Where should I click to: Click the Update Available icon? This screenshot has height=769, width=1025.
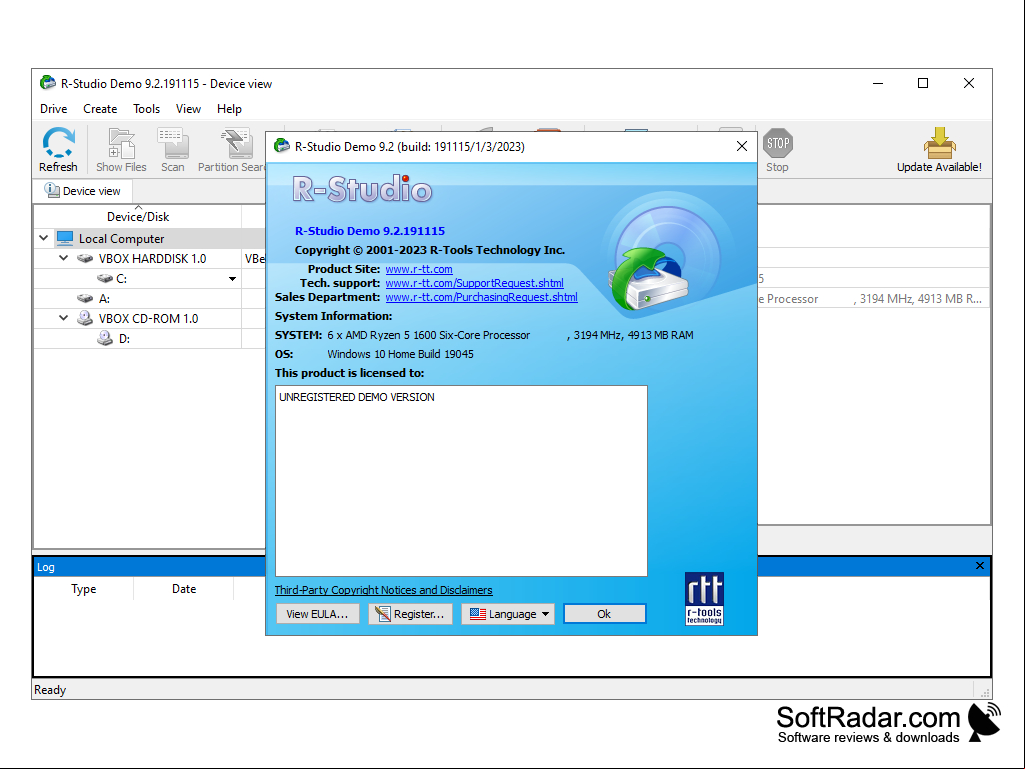[939, 143]
